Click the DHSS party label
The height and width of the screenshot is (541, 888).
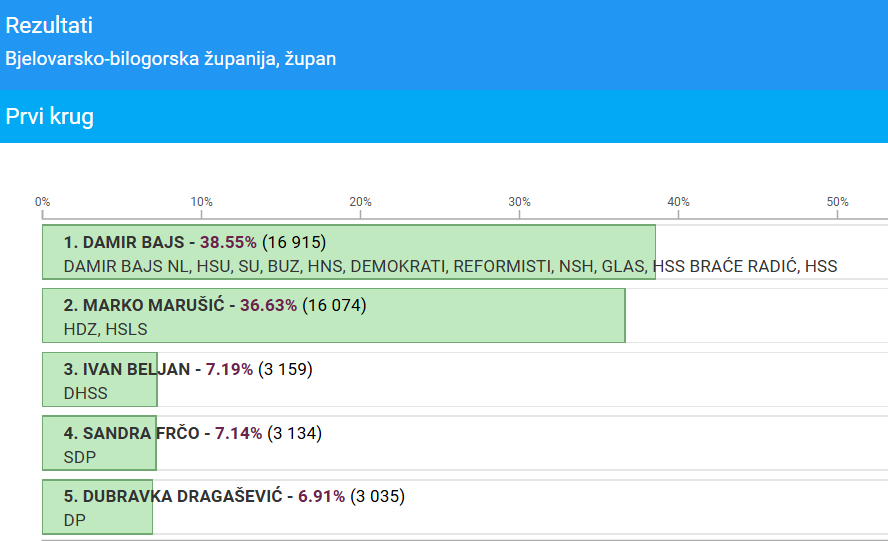click(86, 393)
